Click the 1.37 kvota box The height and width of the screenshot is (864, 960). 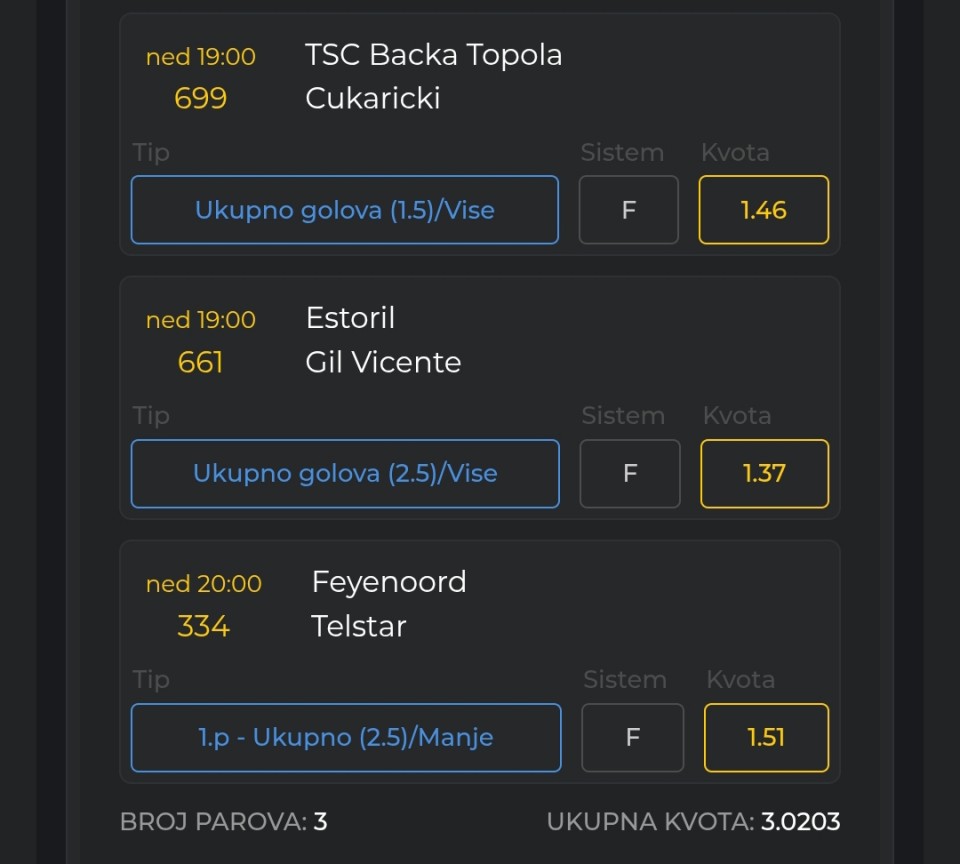(x=764, y=473)
